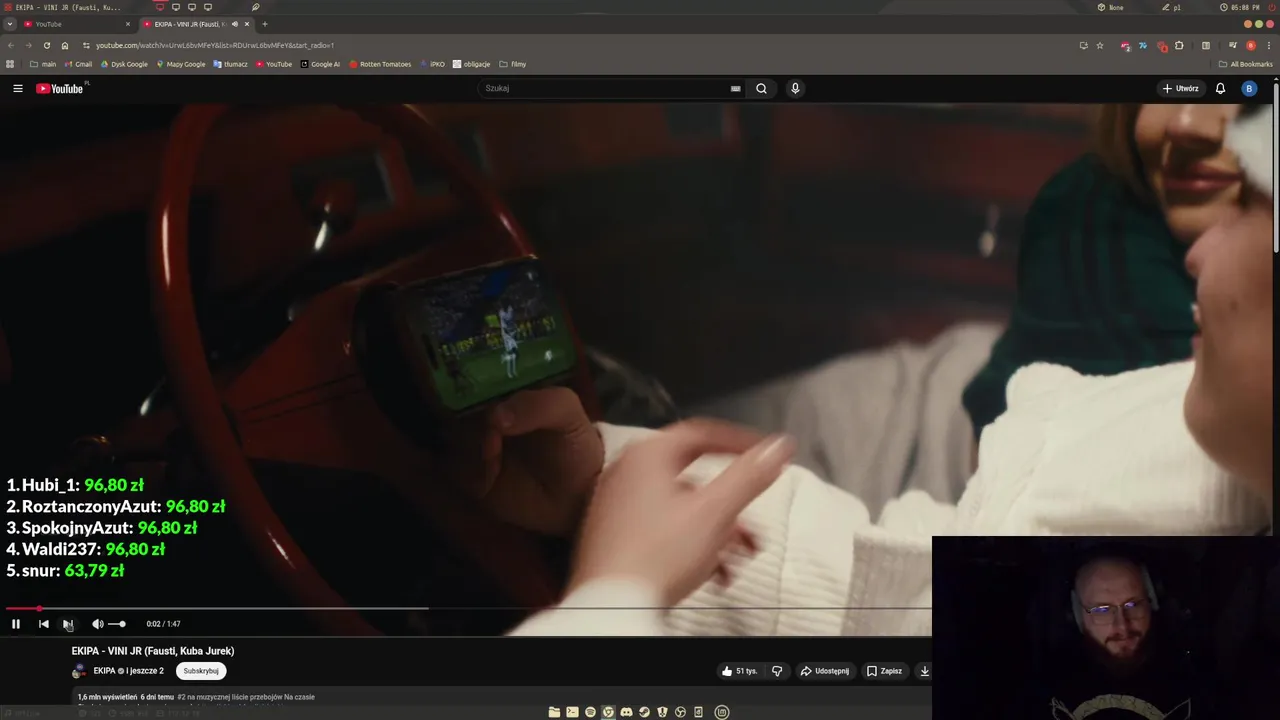The height and width of the screenshot is (720, 1280).
Task: Open the tłumacz bookmark
Action: click(x=230, y=64)
